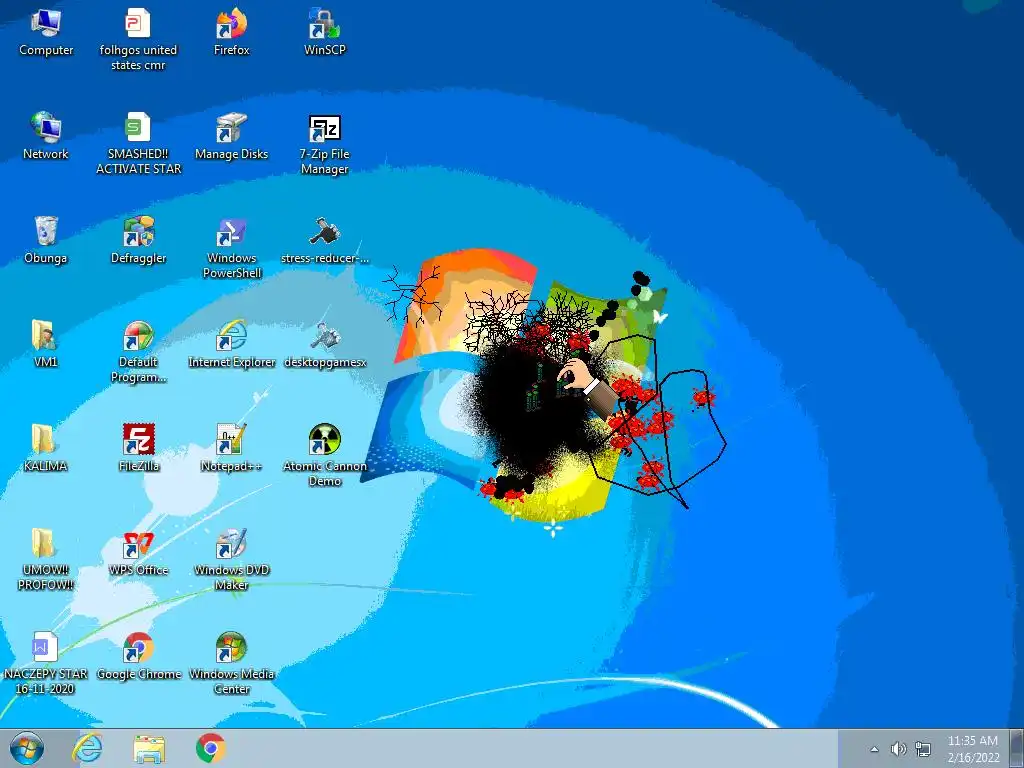Open the Manage Disks shortcut
The height and width of the screenshot is (768, 1024).
pyautogui.click(x=231, y=136)
